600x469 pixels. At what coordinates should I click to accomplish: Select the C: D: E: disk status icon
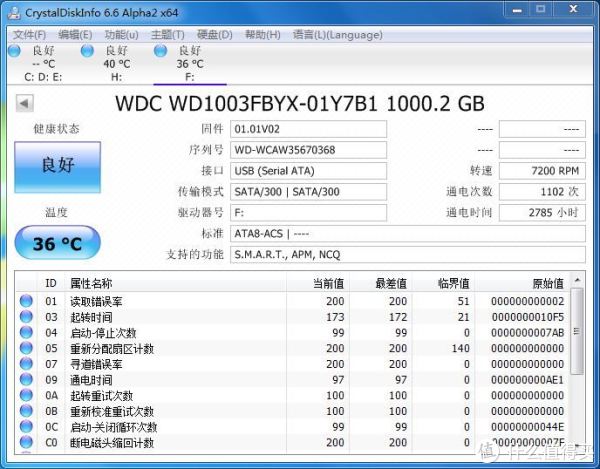(15, 50)
